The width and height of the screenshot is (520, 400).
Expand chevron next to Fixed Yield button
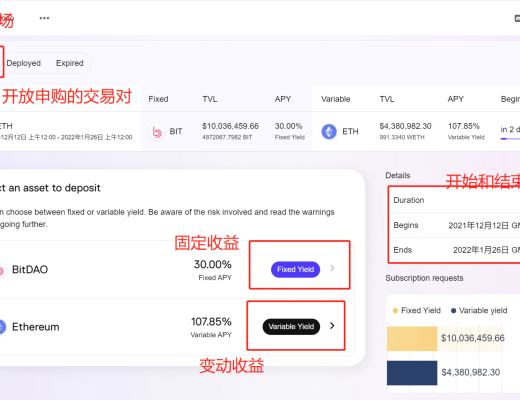332,268
